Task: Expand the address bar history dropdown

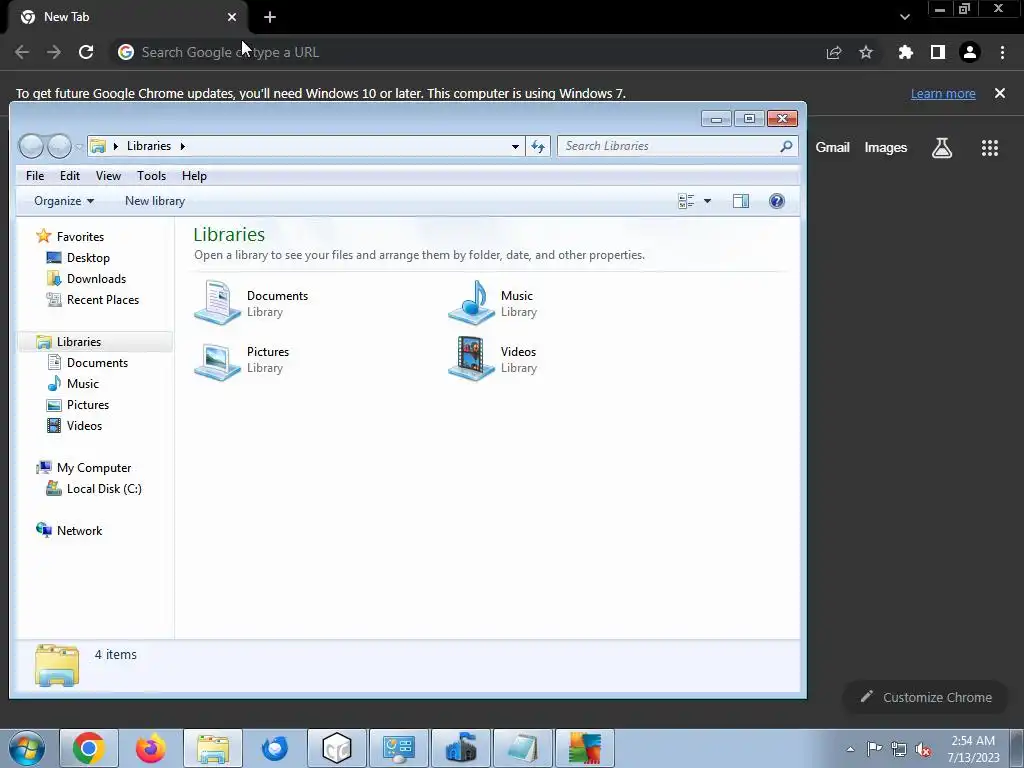Action: coord(515,146)
